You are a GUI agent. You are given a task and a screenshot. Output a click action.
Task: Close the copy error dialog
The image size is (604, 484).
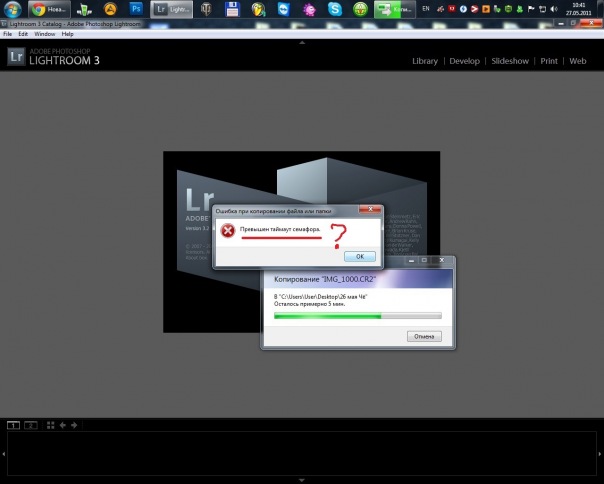click(x=370, y=209)
